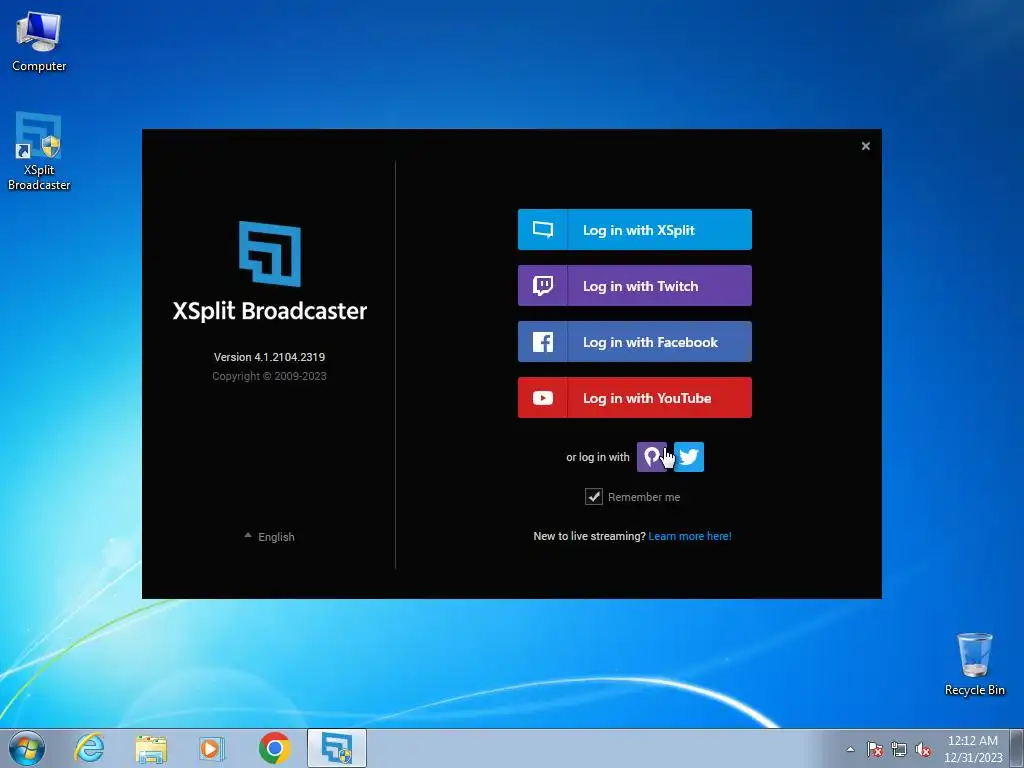Log in via the Twitter bird icon
This screenshot has height=768, width=1024.
coord(689,457)
